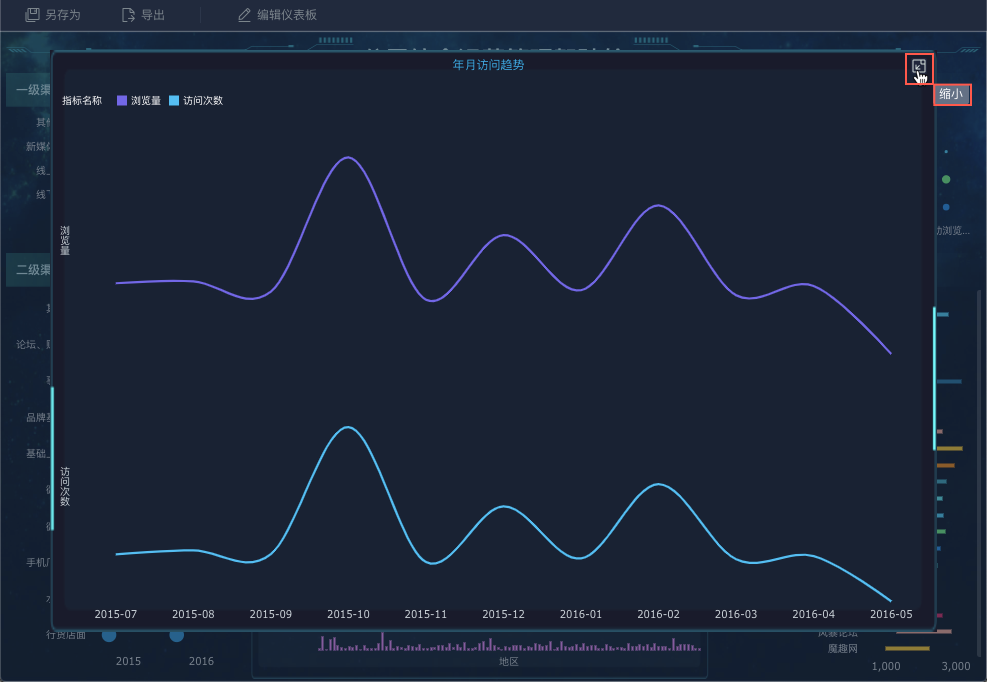Click x-axis label 2016-02
The image size is (987, 682).
click(x=658, y=614)
